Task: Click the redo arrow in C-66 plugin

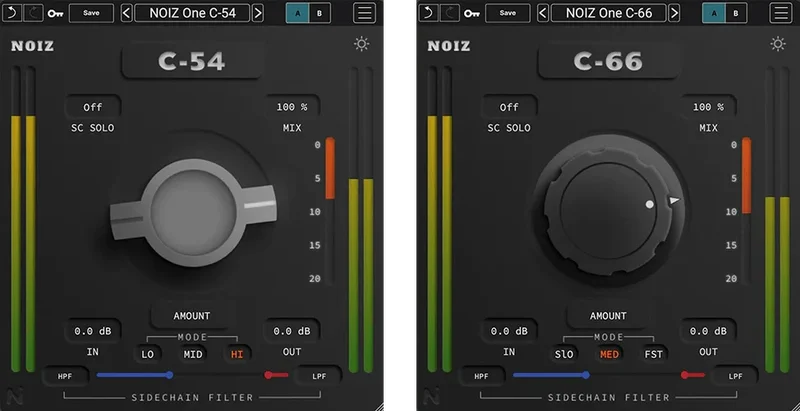Action: pyautogui.click(x=449, y=13)
